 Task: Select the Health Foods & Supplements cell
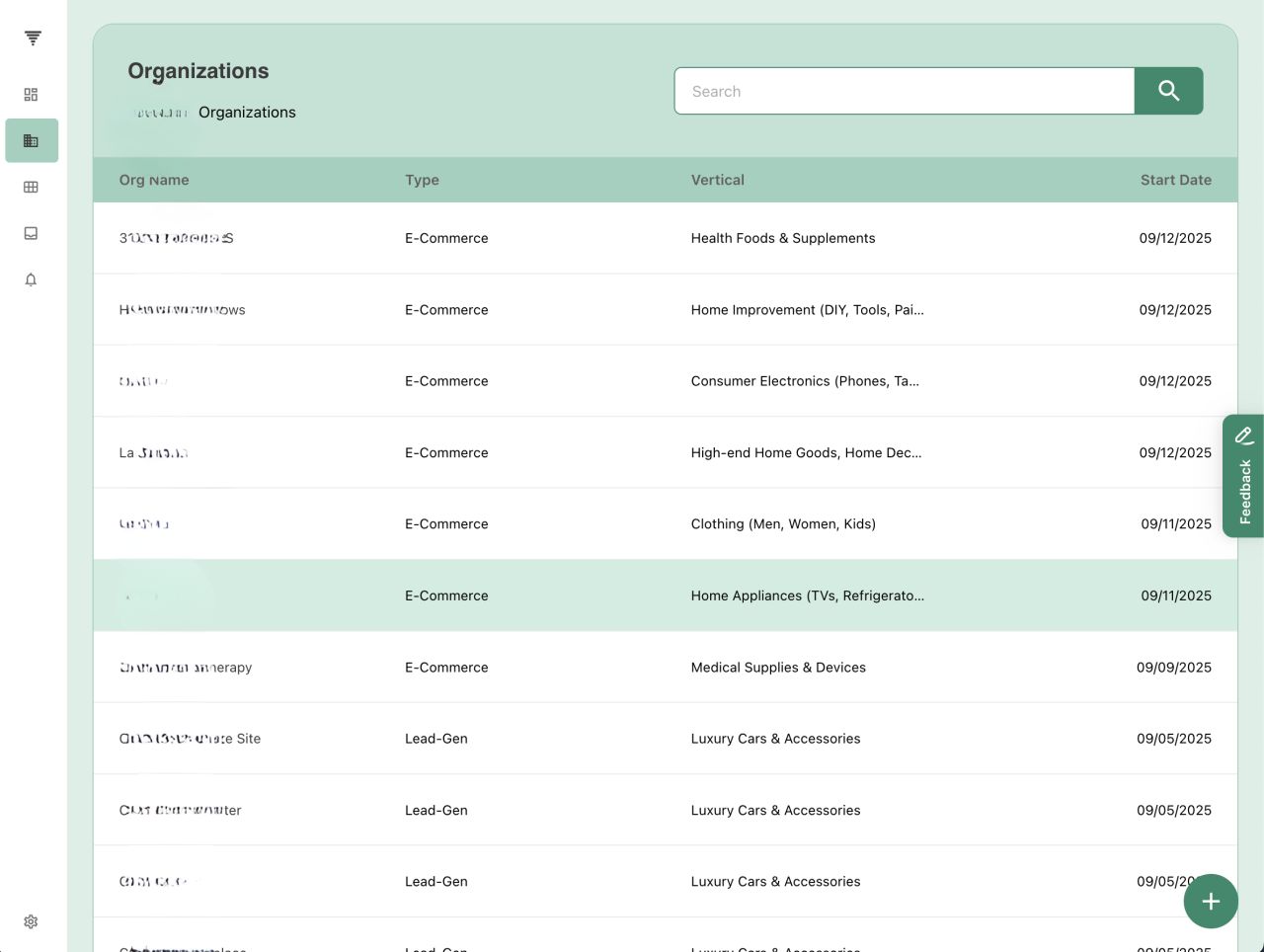pyautogui.click(x=783, y=238)
